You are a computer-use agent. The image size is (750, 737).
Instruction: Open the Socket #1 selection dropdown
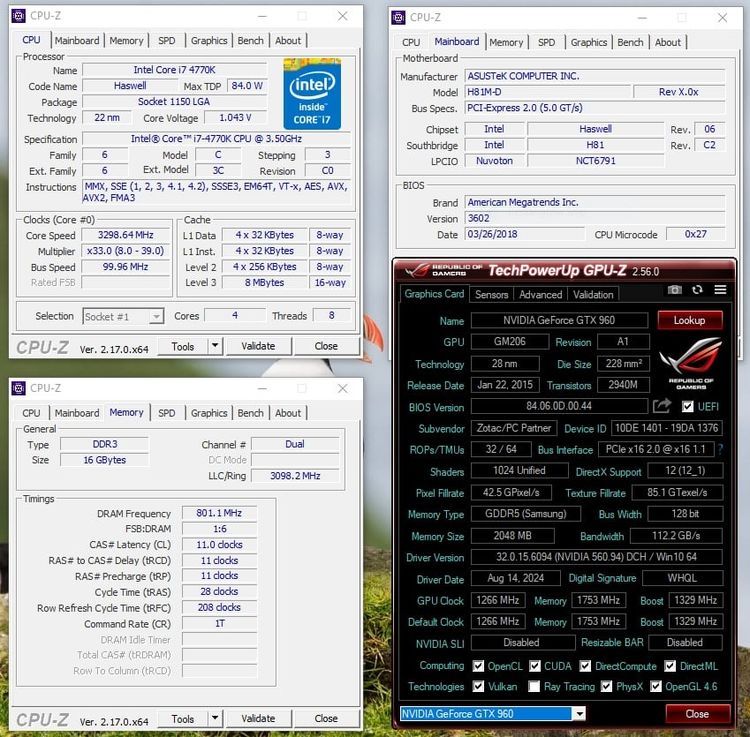(x=156, y=317)
